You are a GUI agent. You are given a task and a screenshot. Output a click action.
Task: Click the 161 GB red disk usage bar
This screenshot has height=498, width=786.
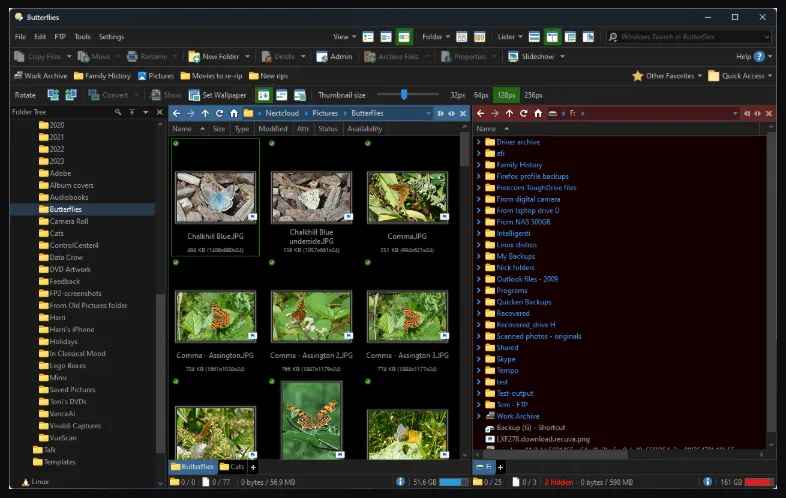758,482
